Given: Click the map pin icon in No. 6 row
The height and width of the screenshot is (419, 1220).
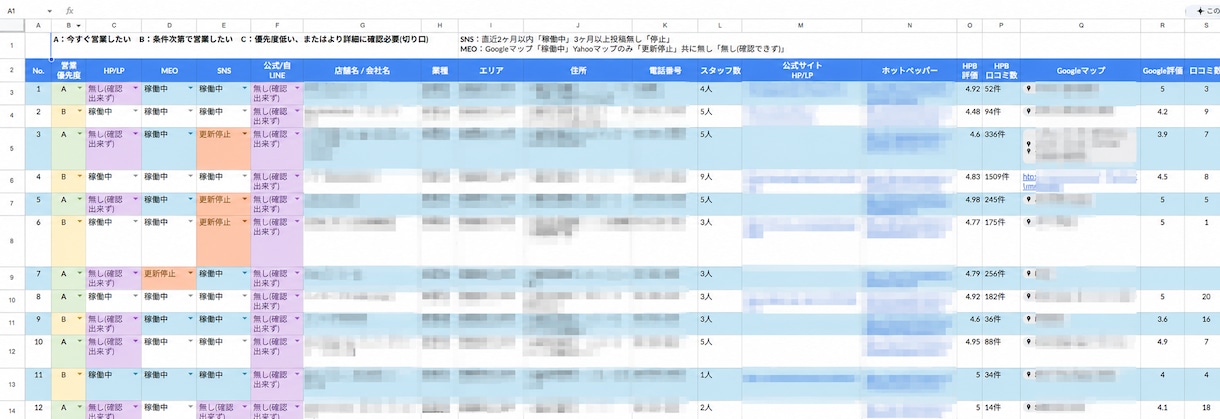Looking at the screenshot, I should (1027, 221).
